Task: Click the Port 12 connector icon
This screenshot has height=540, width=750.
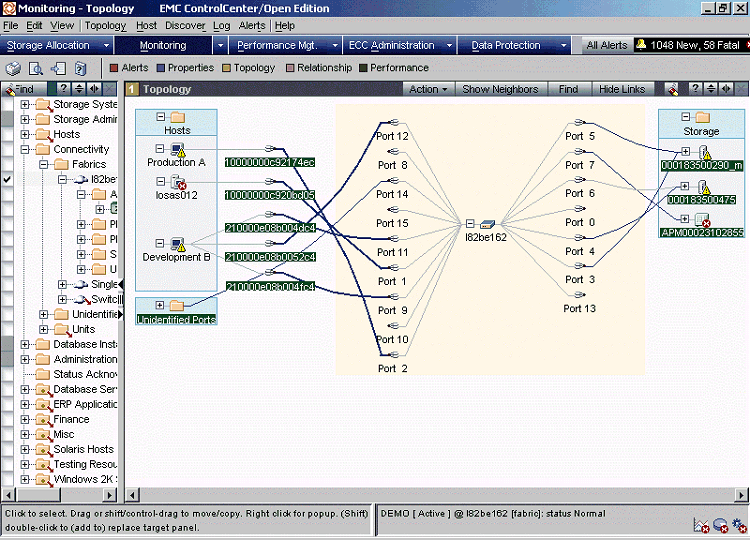Action: (393, 122)
